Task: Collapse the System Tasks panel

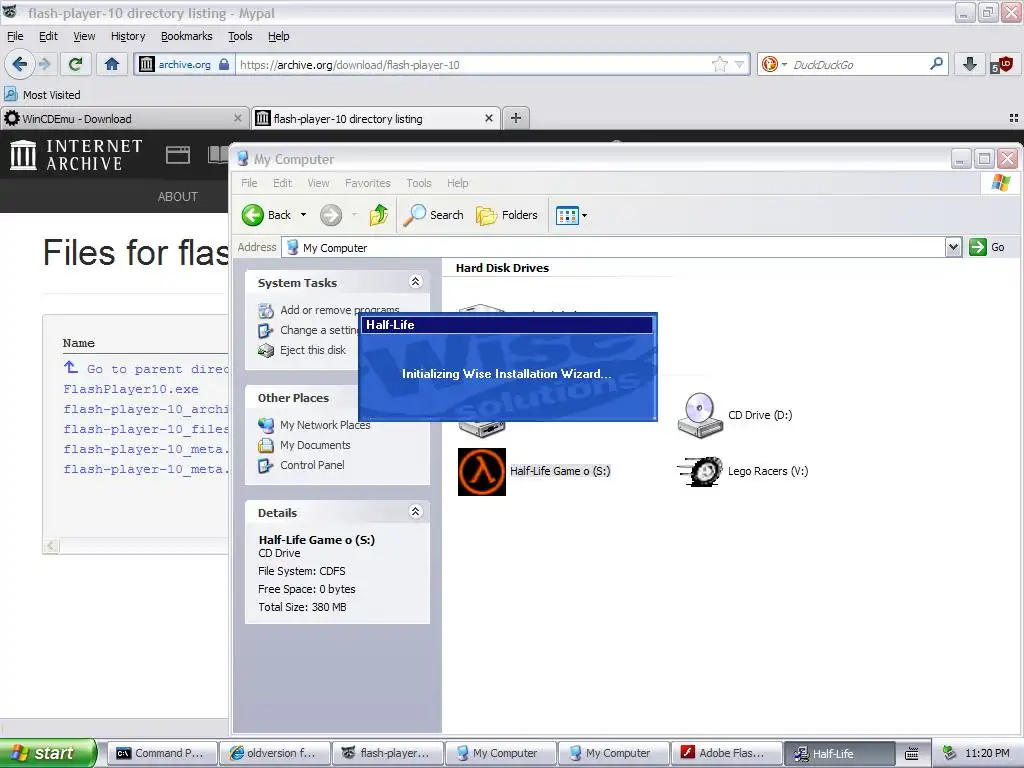Action: click(415, 281)
